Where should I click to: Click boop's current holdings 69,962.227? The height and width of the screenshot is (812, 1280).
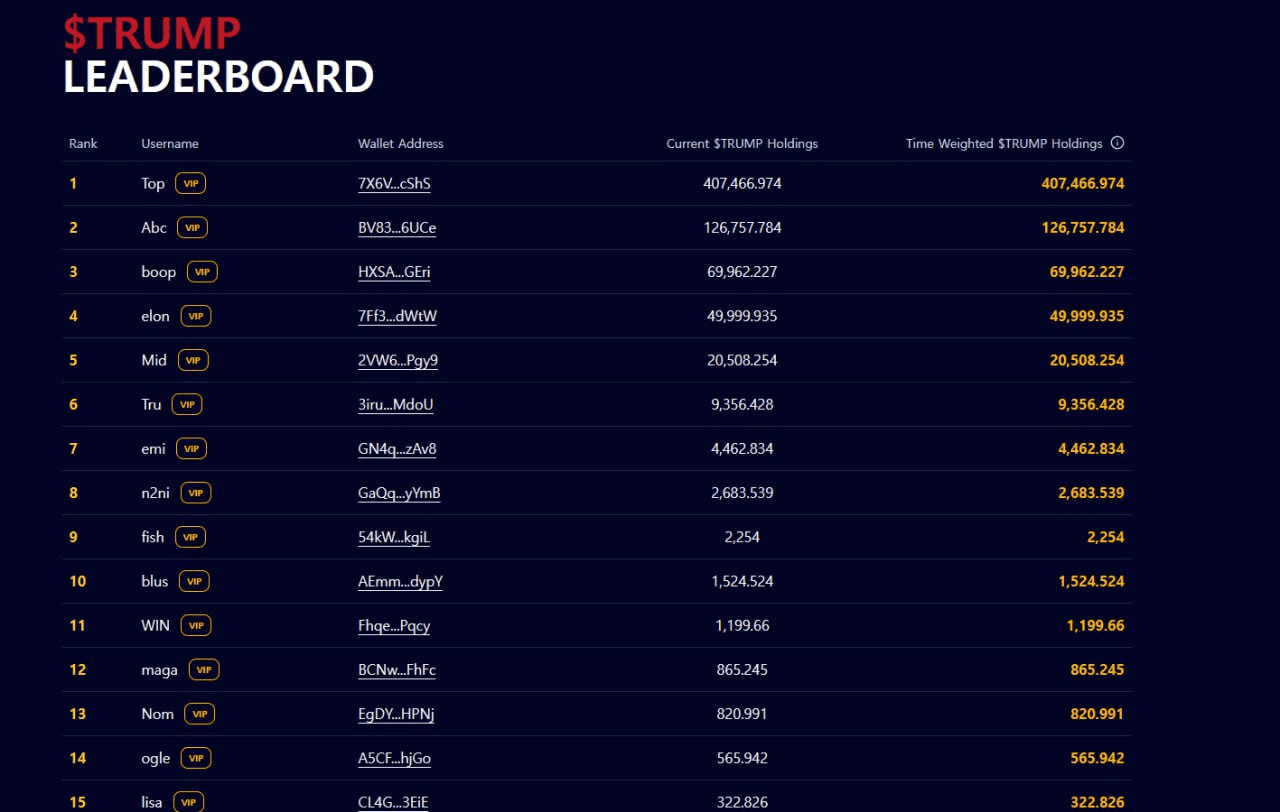point(742,272)
